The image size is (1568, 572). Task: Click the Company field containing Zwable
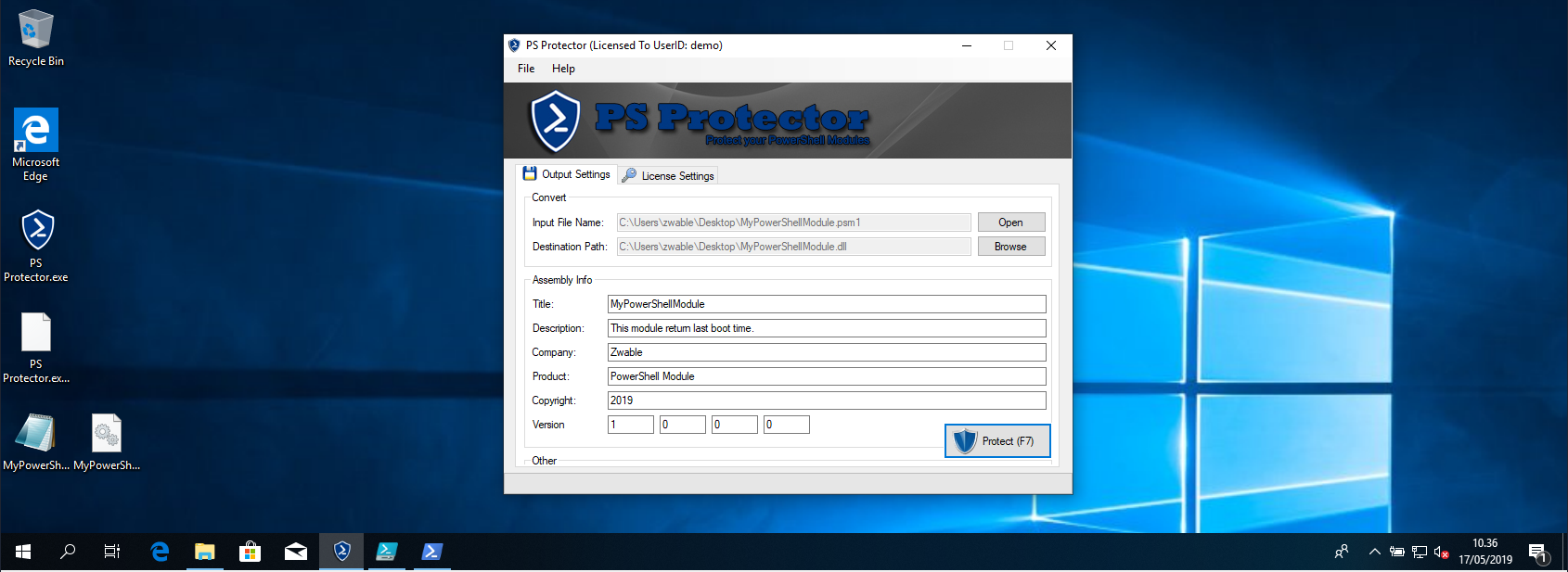(x=827, y=352)
